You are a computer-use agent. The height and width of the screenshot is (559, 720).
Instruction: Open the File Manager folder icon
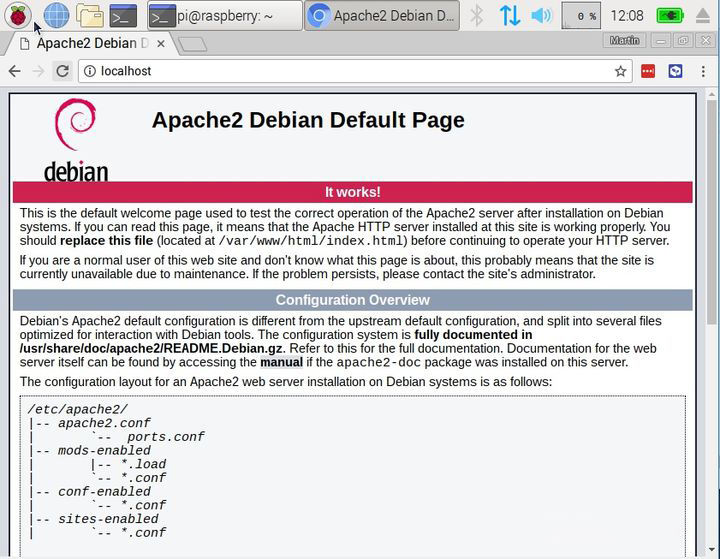click(x=90, y=16)
